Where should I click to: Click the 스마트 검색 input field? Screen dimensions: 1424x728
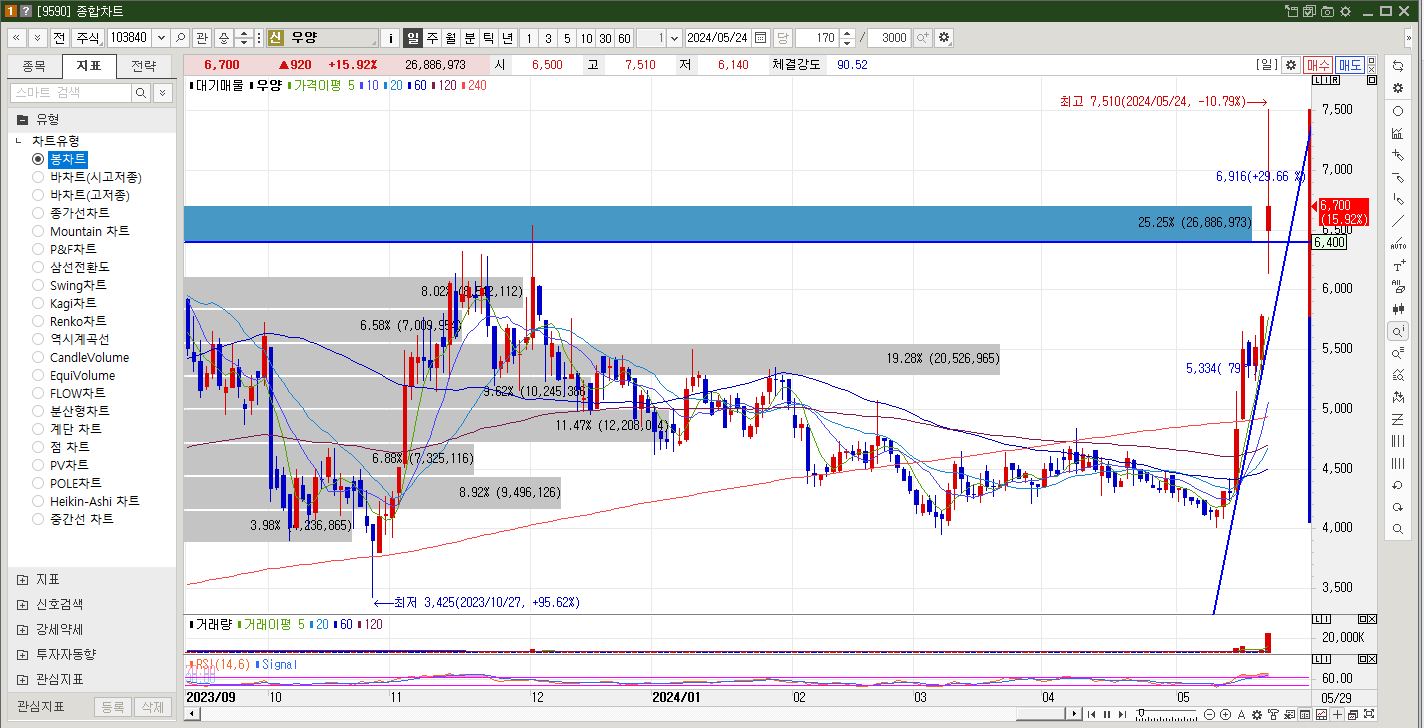pos(70,92)
